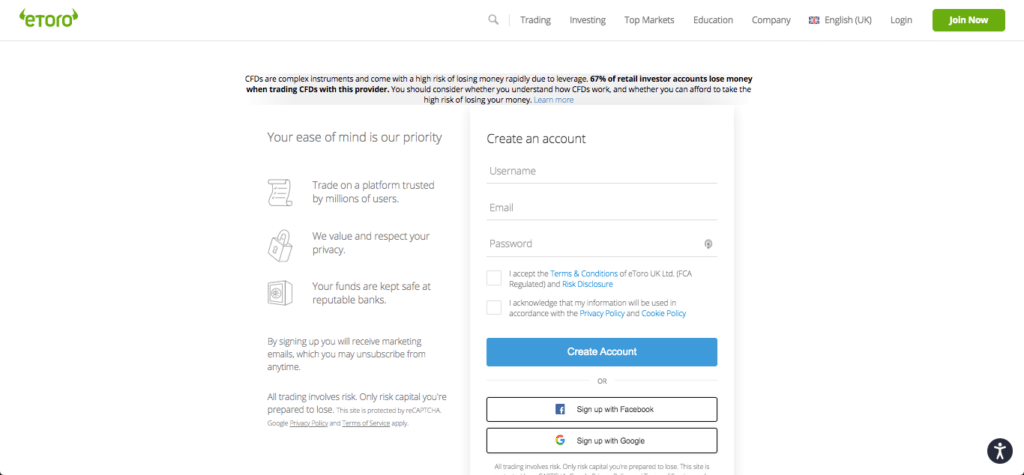Image resolution: width=1024 pixels, height=475 pixels.
Task: Open the search magnifier icon
Action: click(x=493, y=20)
